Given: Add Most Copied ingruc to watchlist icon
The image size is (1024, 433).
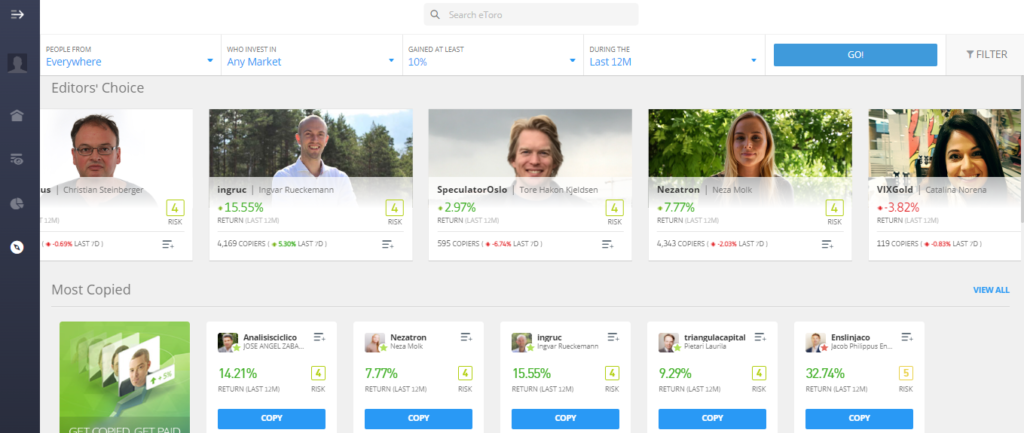Looking at the screenshot, I should 613,337.
